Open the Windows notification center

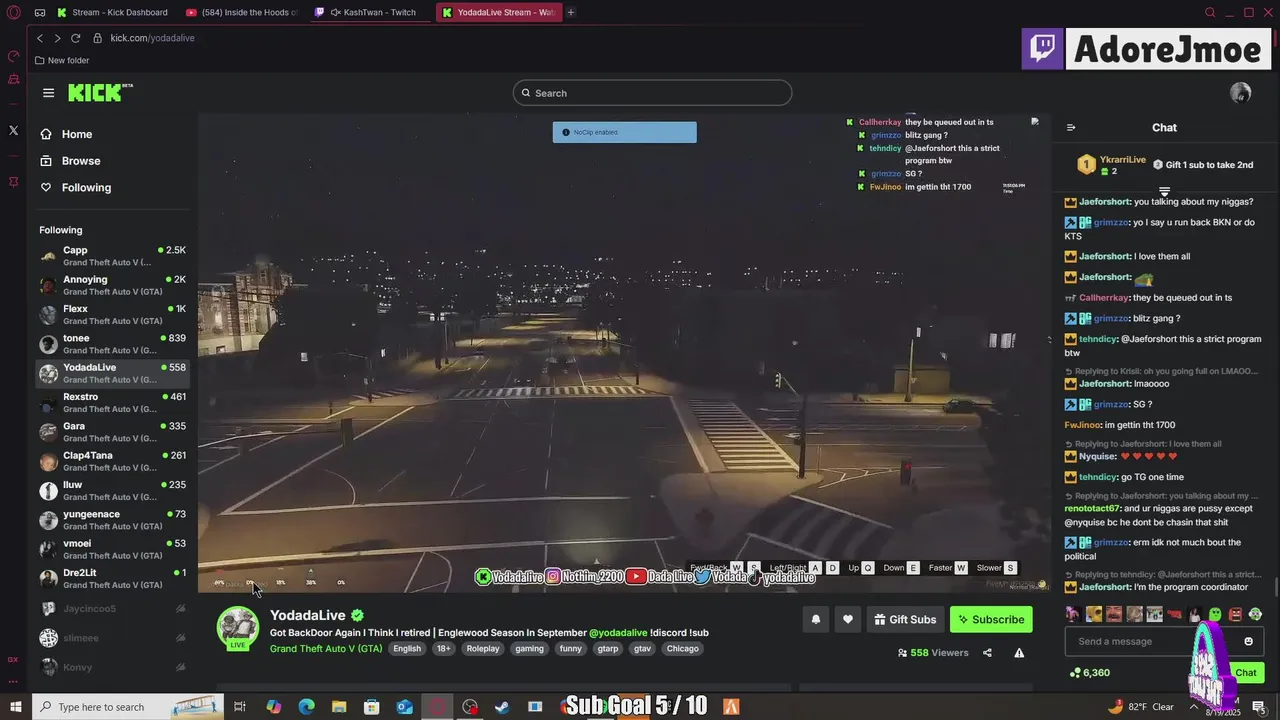(x=1258, y=707)
